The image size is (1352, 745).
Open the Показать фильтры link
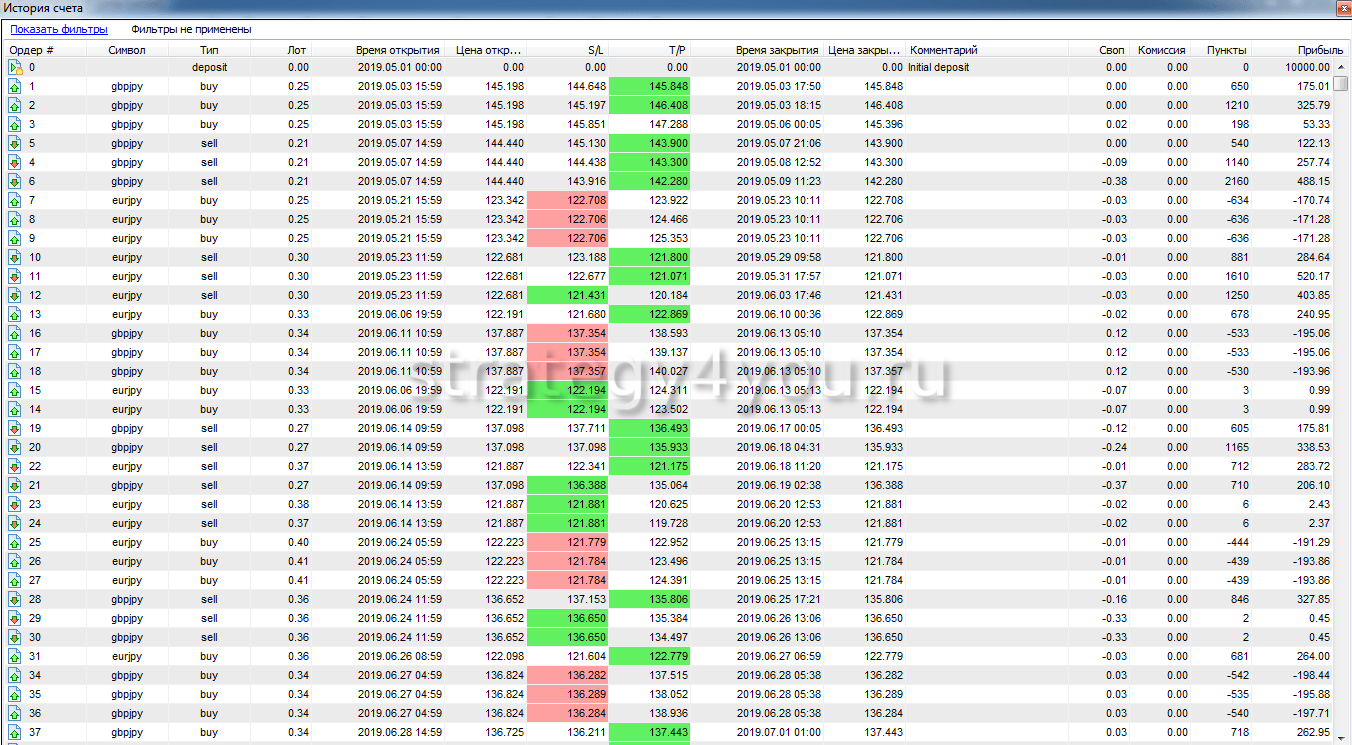59,30
